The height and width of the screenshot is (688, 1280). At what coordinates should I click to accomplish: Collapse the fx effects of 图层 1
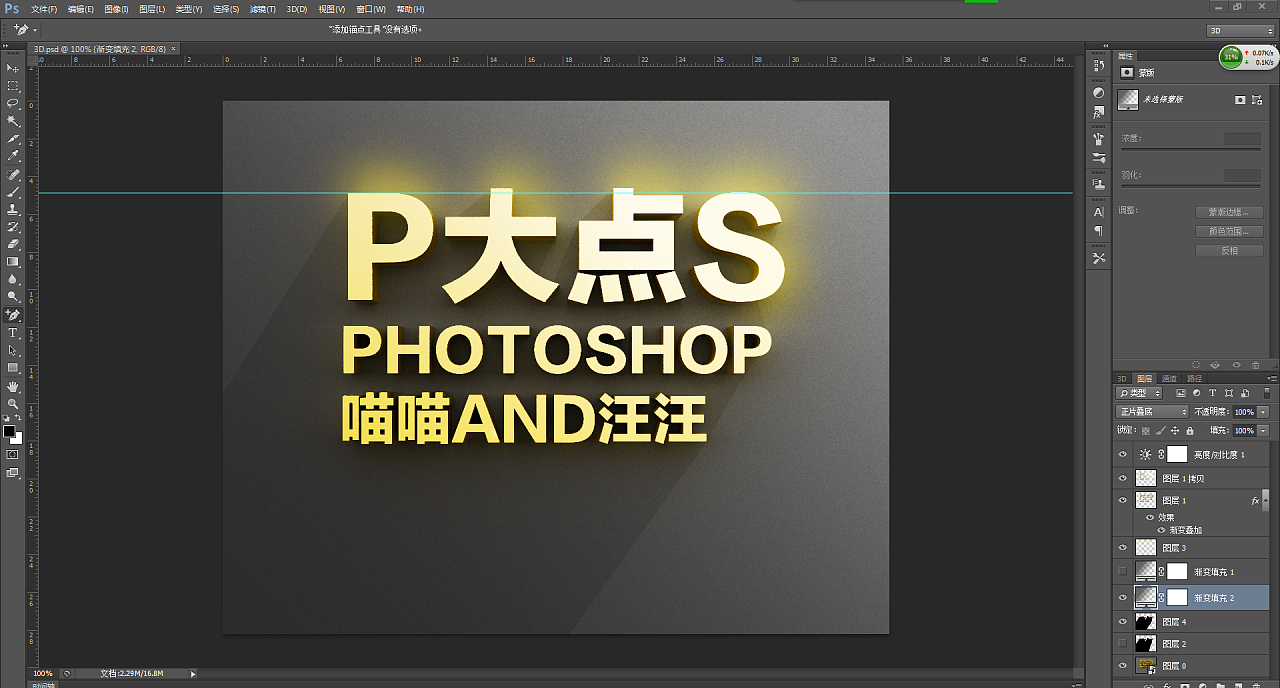(x=1267, y=500)
